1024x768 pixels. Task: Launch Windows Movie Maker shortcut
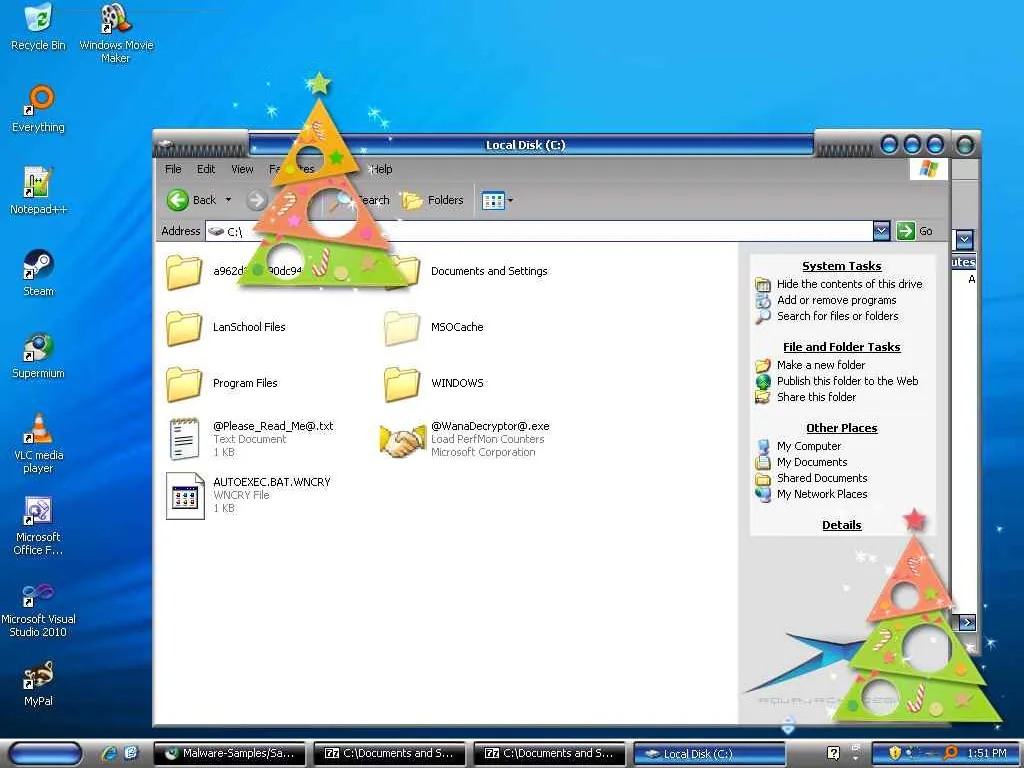coord(116,33)
